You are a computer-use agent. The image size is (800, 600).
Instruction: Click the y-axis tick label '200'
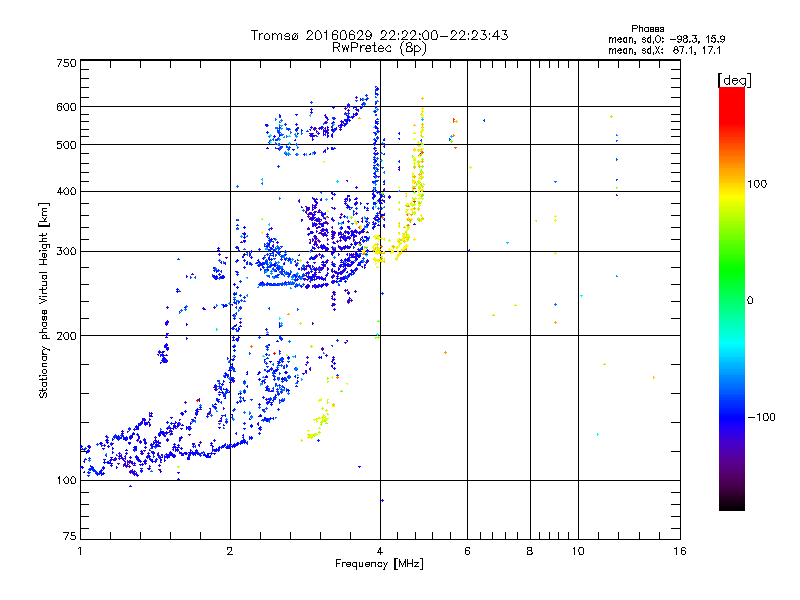[x=66, y=336]
